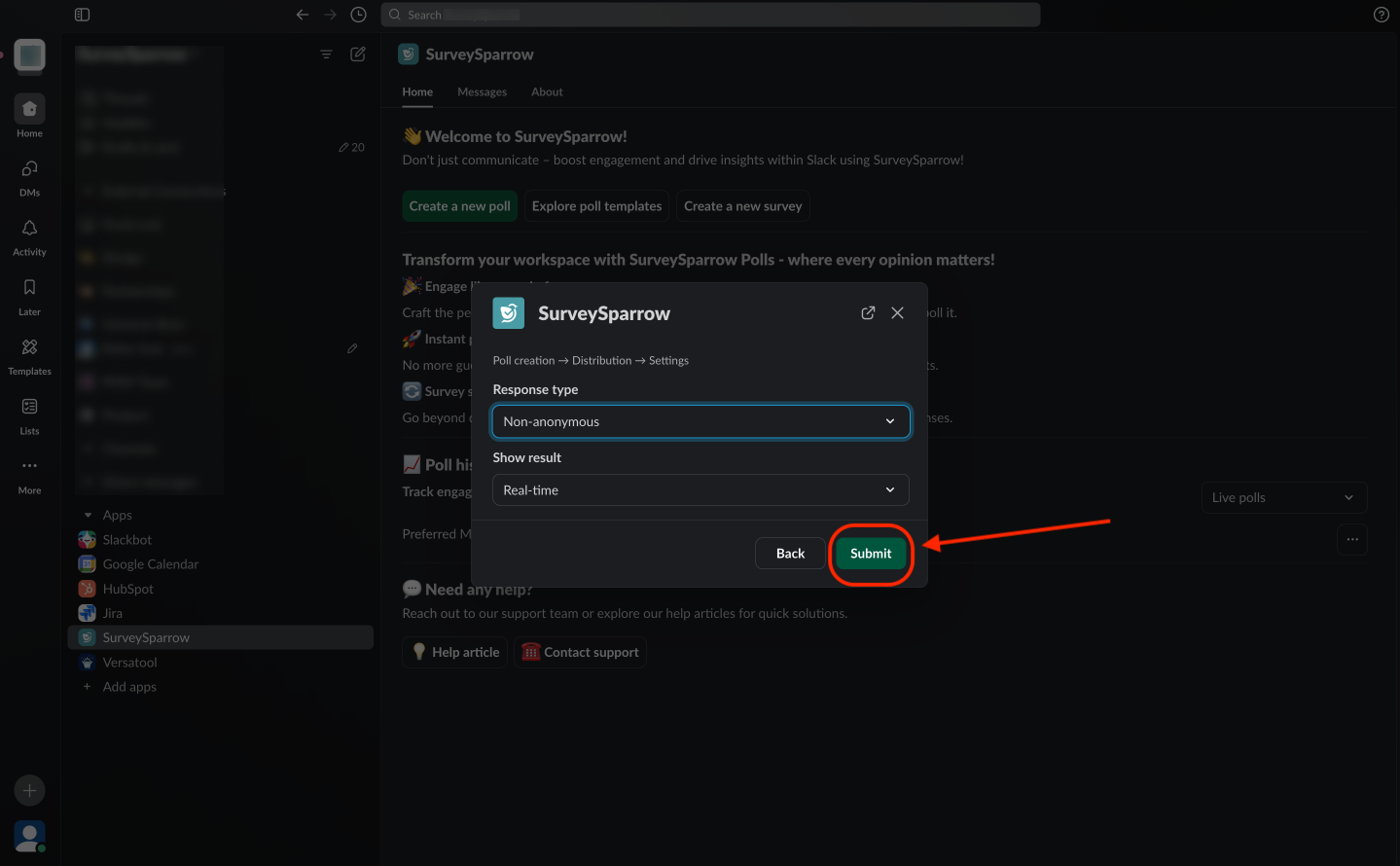The width and height of the screenshot is (1400, 866).
Task: Click the Back button in the dialog
Action: point(790,554)
